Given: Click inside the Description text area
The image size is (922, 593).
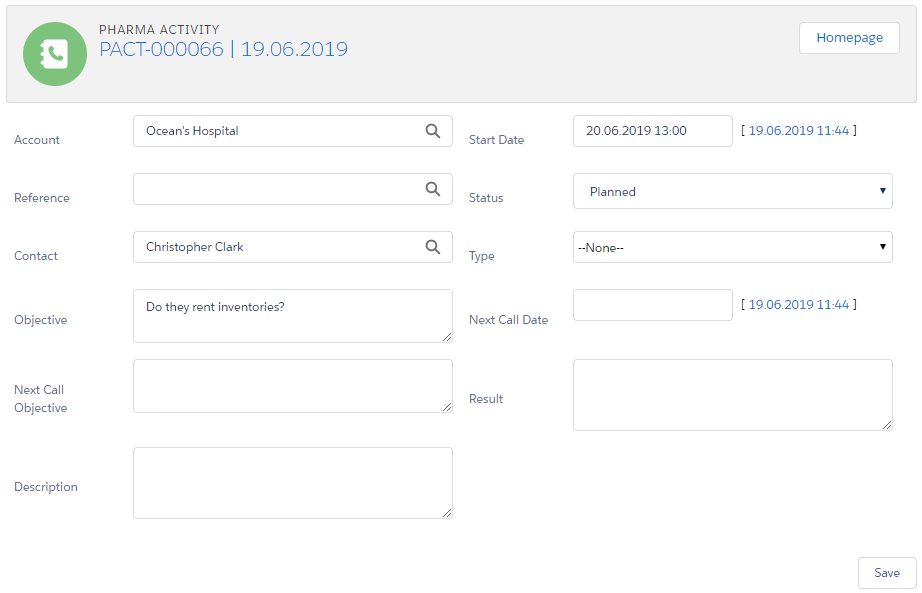Looking at the screenshot, I should coord(292,483).
